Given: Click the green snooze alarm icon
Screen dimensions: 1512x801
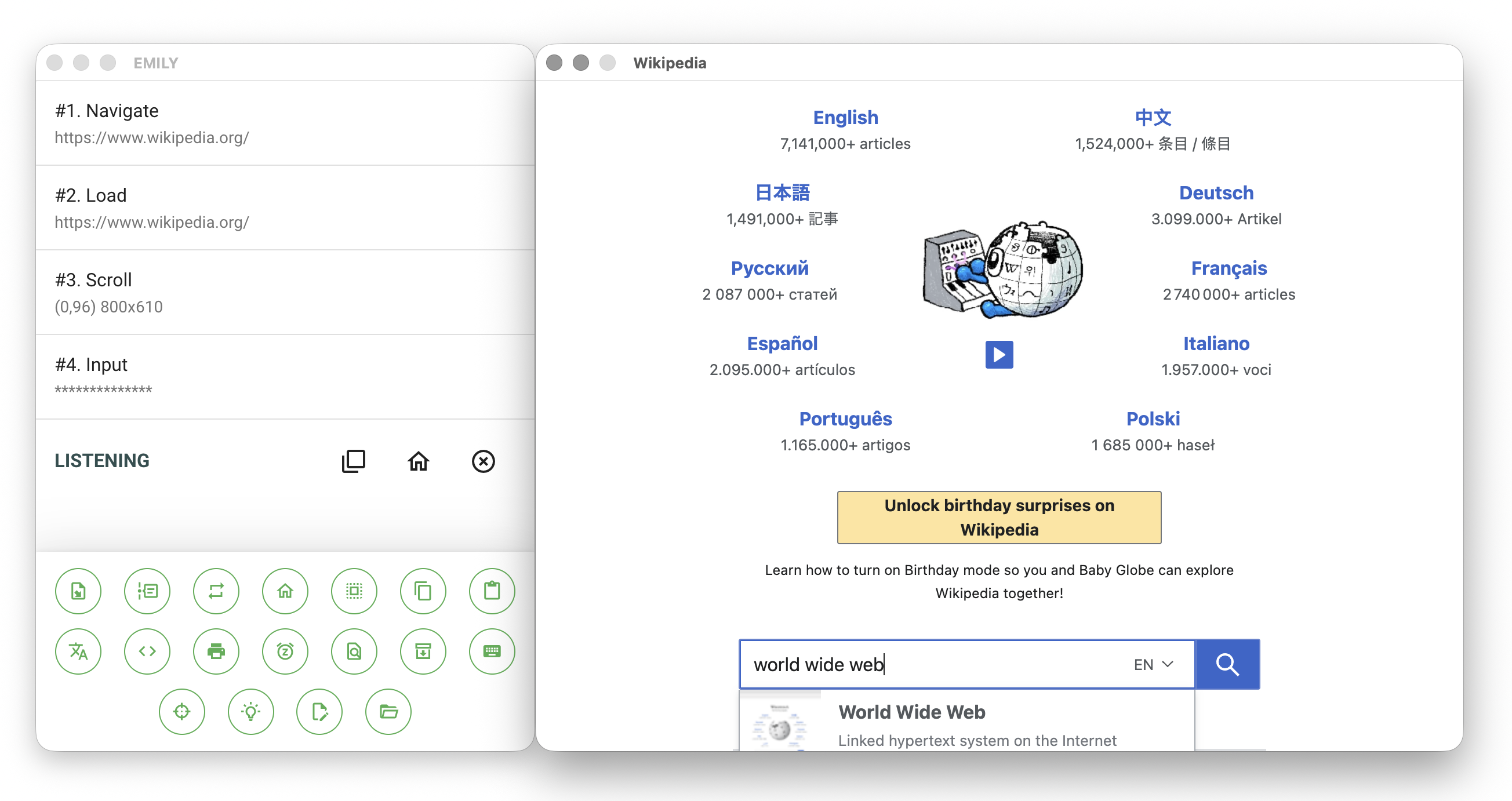Looking at the screenshot, I should coord(285,651).
